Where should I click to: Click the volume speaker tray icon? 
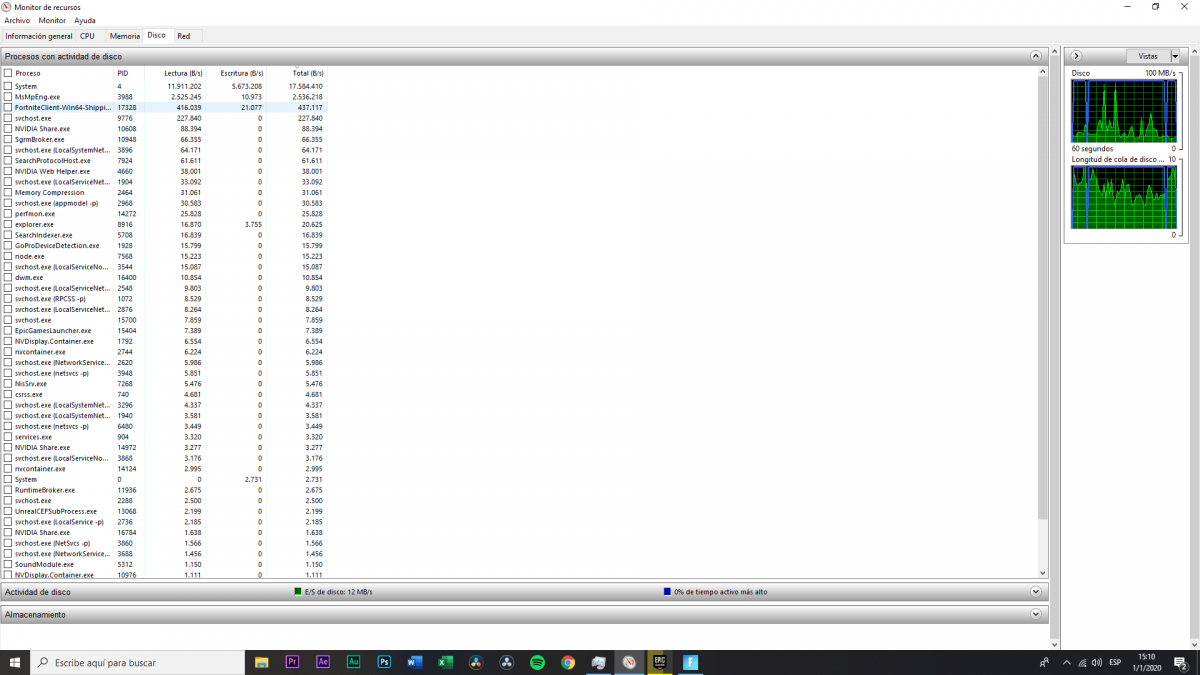1097,662
